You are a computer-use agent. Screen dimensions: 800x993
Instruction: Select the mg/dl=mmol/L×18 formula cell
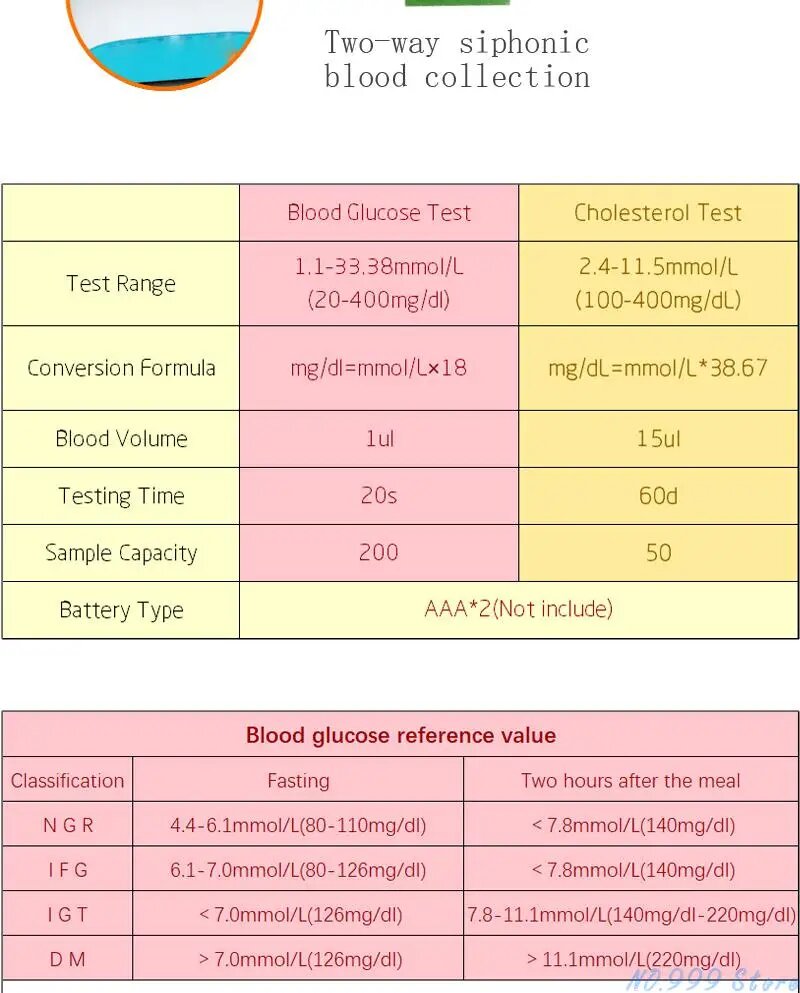tap(379, 368)
